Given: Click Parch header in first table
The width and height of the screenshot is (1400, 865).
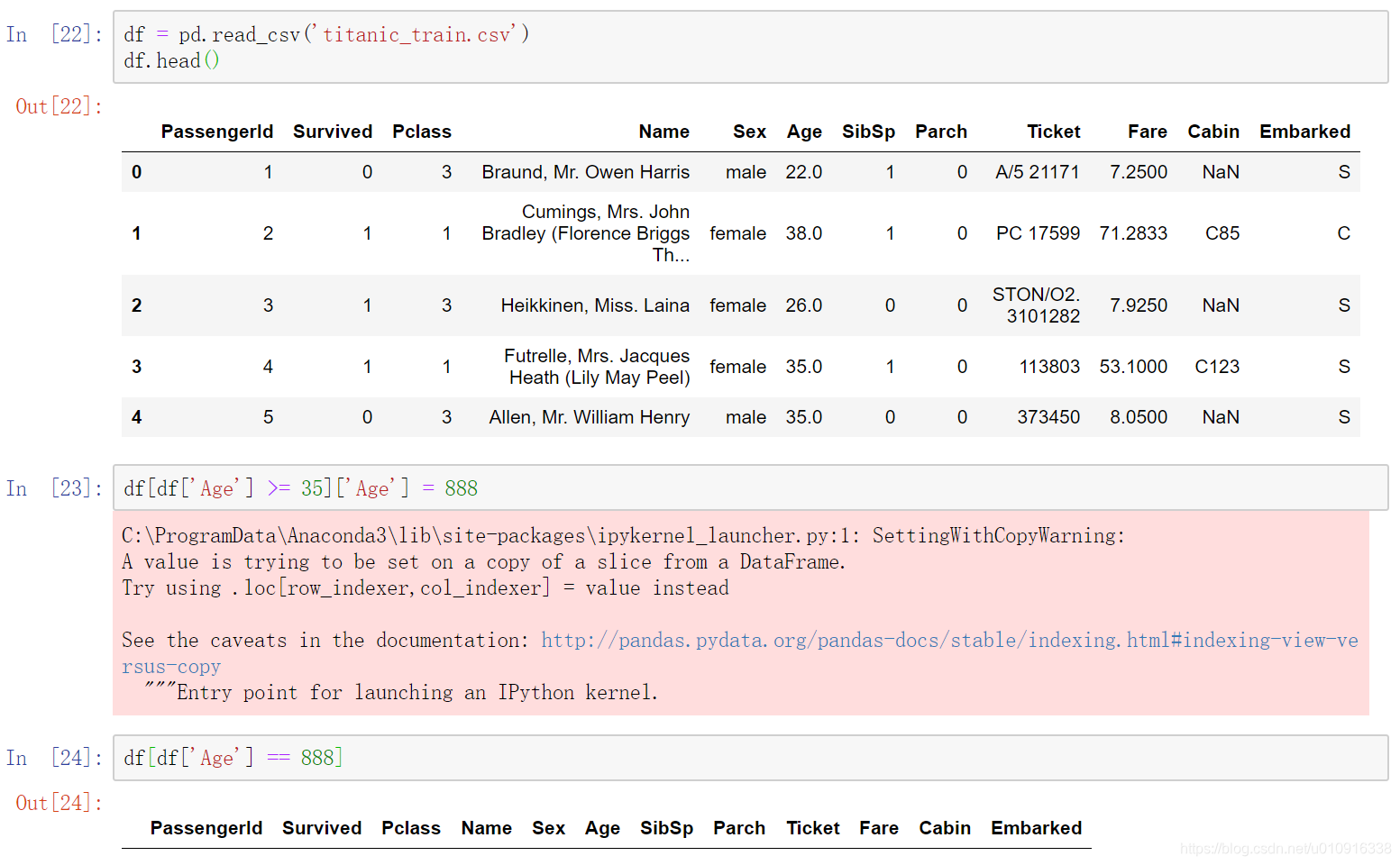Looking at the screenshot, I should pyautogui.click(x=941, y=132).
